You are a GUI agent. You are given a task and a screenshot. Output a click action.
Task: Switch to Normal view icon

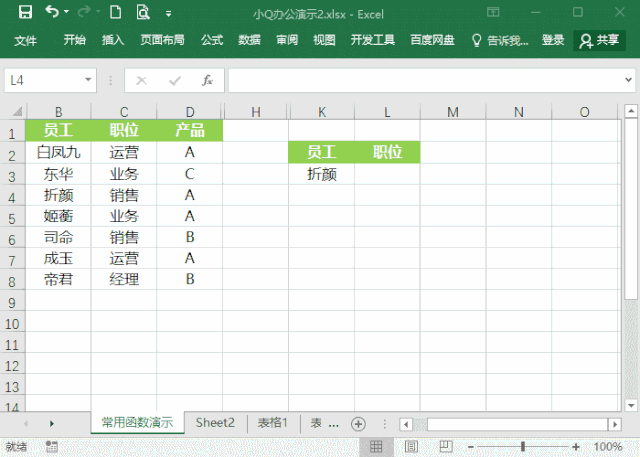pos(376,446)
